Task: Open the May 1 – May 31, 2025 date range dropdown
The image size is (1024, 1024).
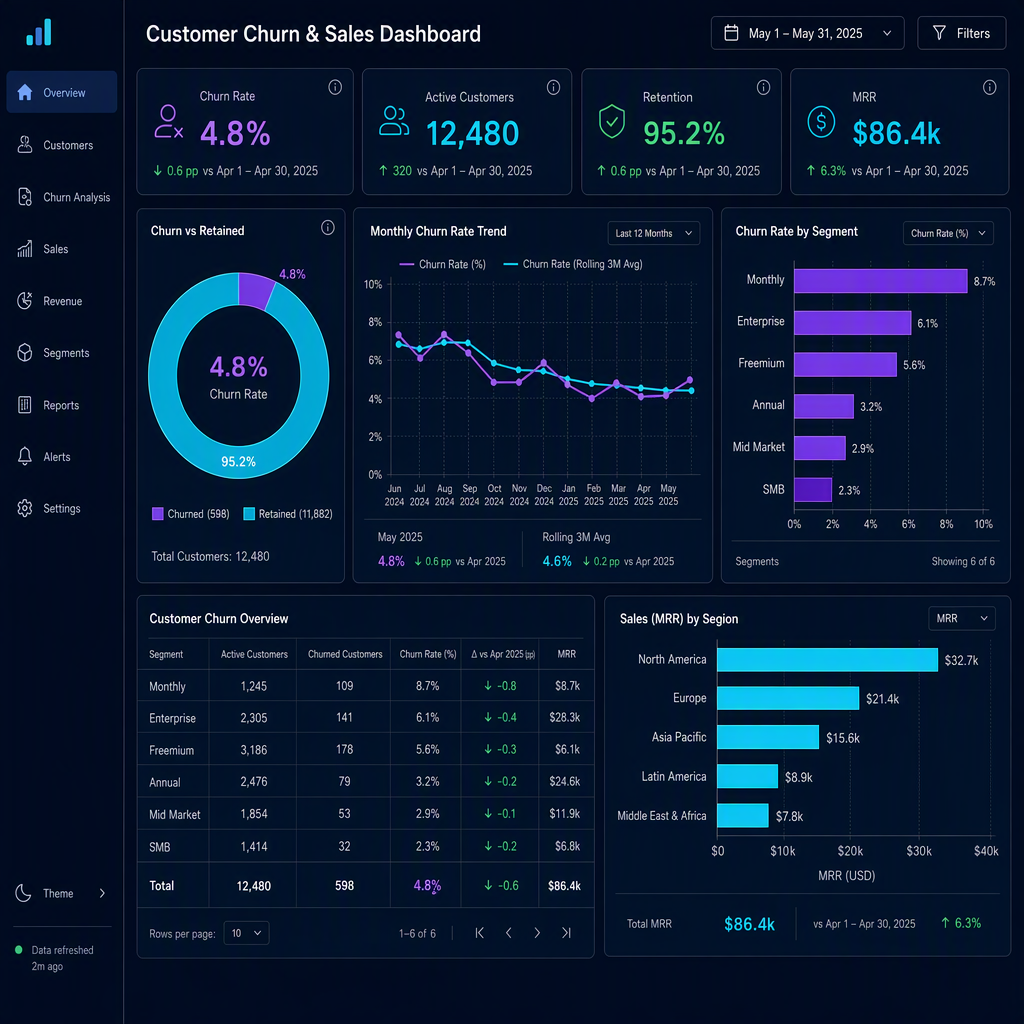Action: coord(807,33)
